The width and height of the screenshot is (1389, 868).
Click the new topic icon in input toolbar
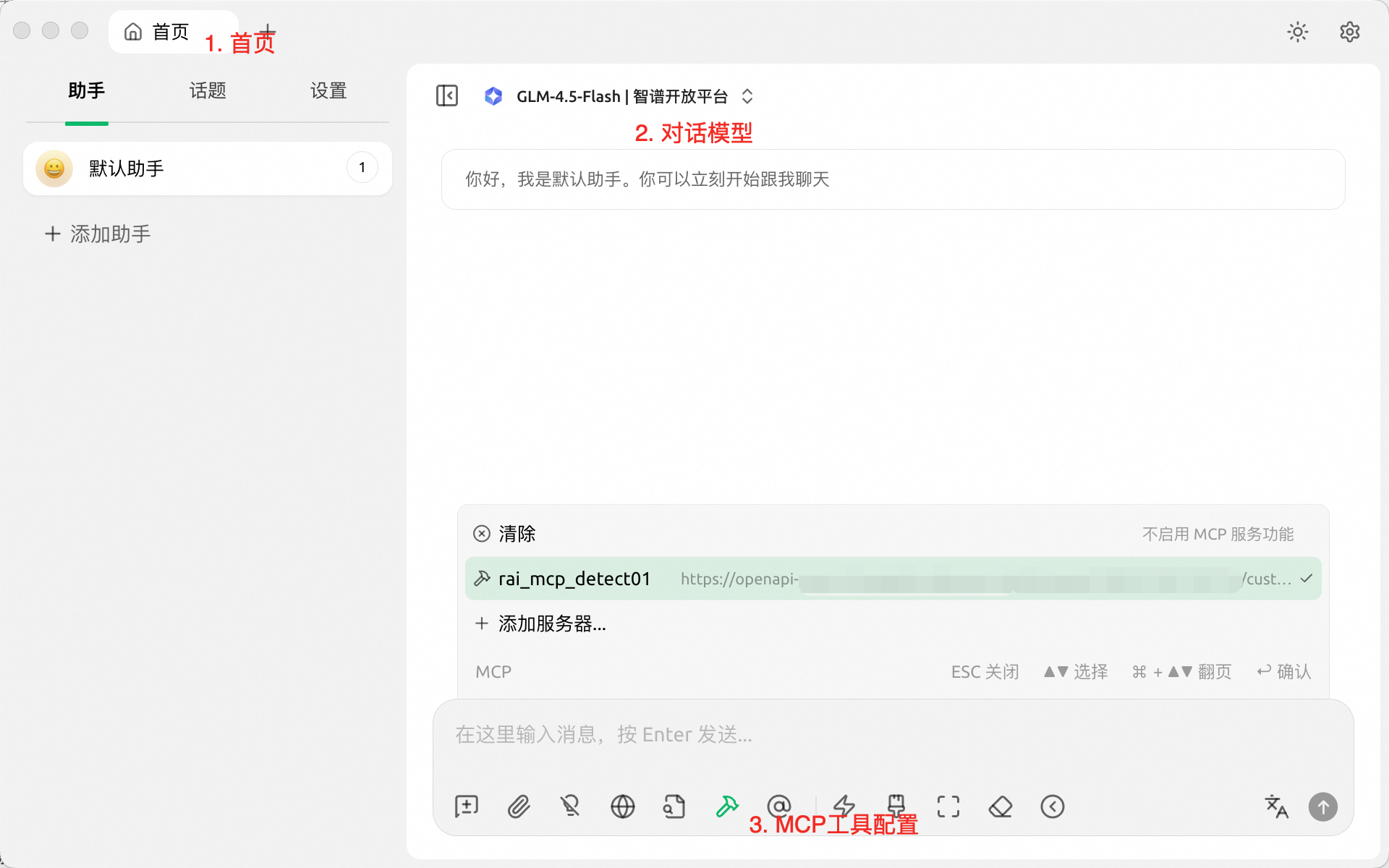[467, 806]
